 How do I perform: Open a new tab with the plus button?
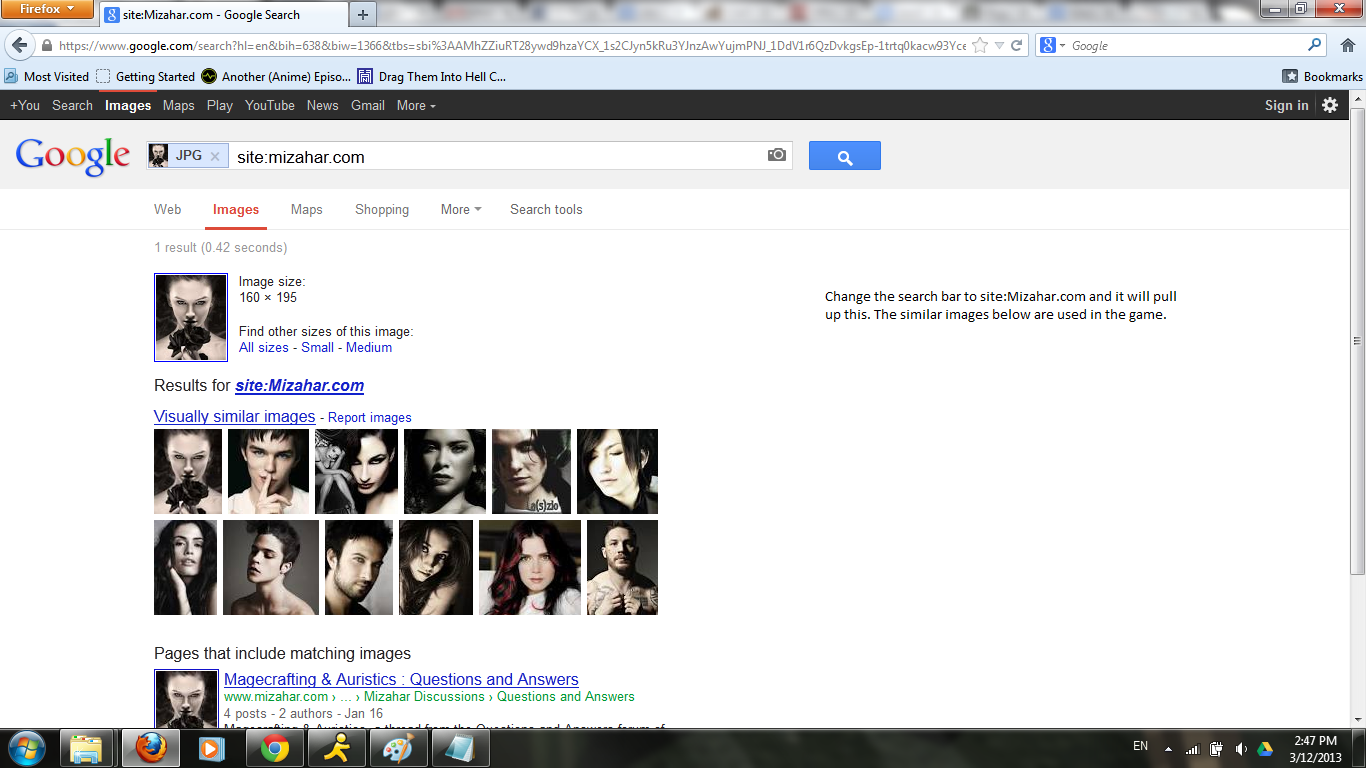[x=363, y=14]
